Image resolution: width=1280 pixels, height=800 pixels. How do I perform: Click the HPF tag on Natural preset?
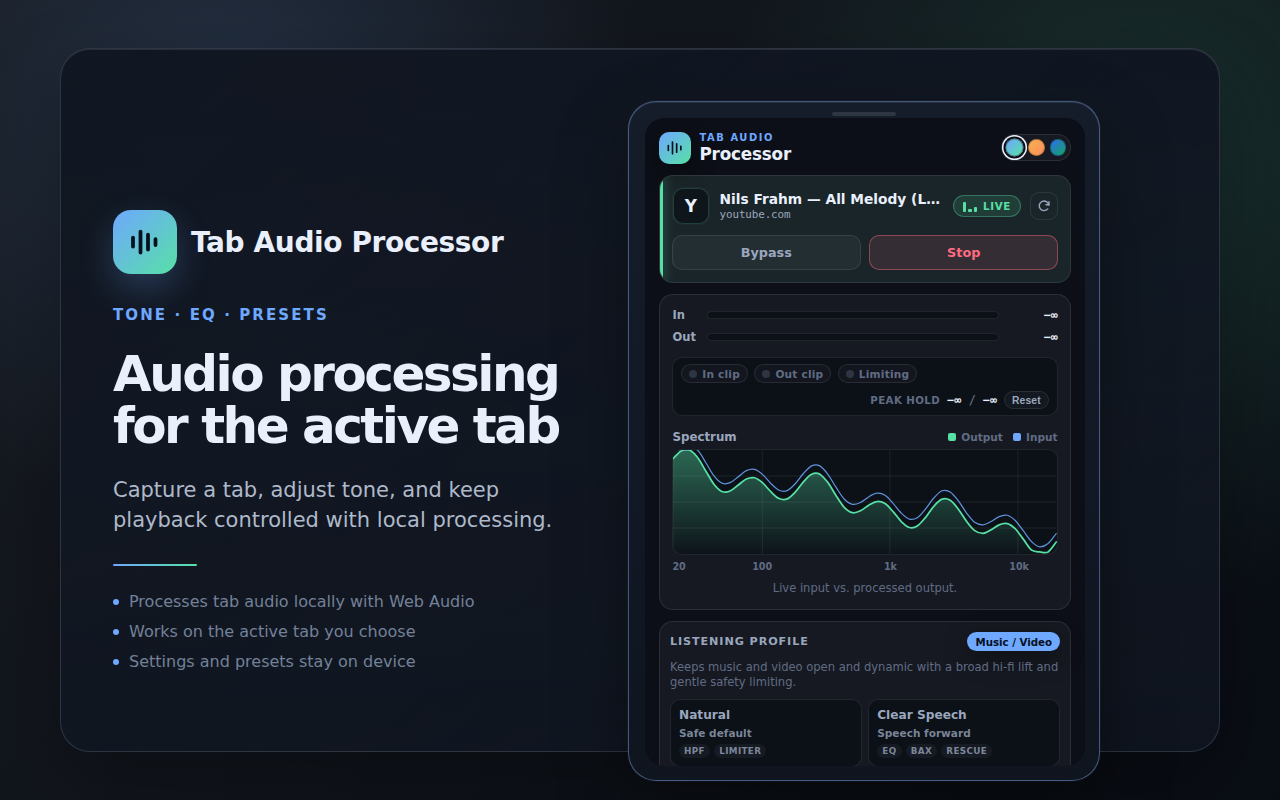click(x=694, y=751)
